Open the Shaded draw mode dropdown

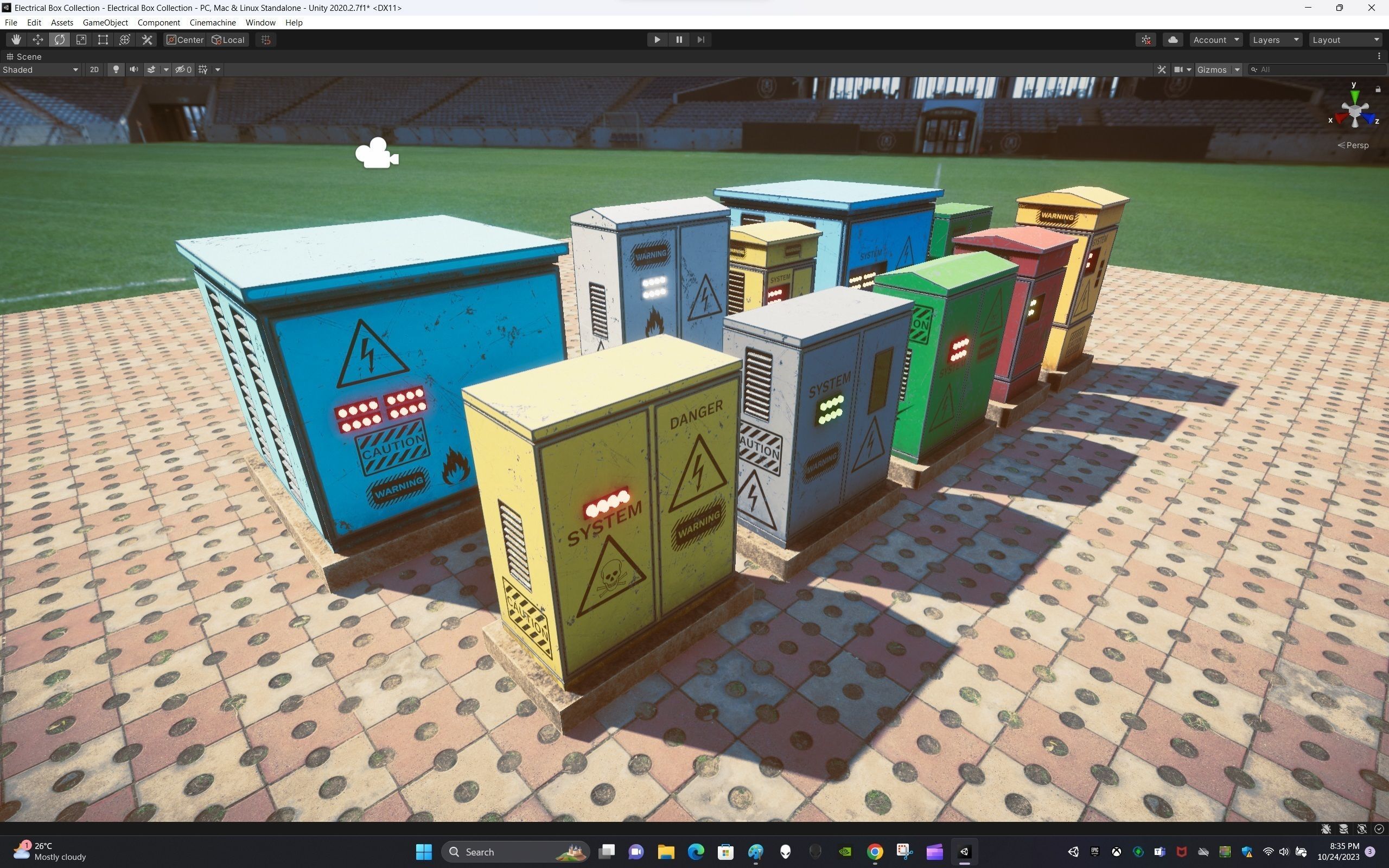point(40,69)
